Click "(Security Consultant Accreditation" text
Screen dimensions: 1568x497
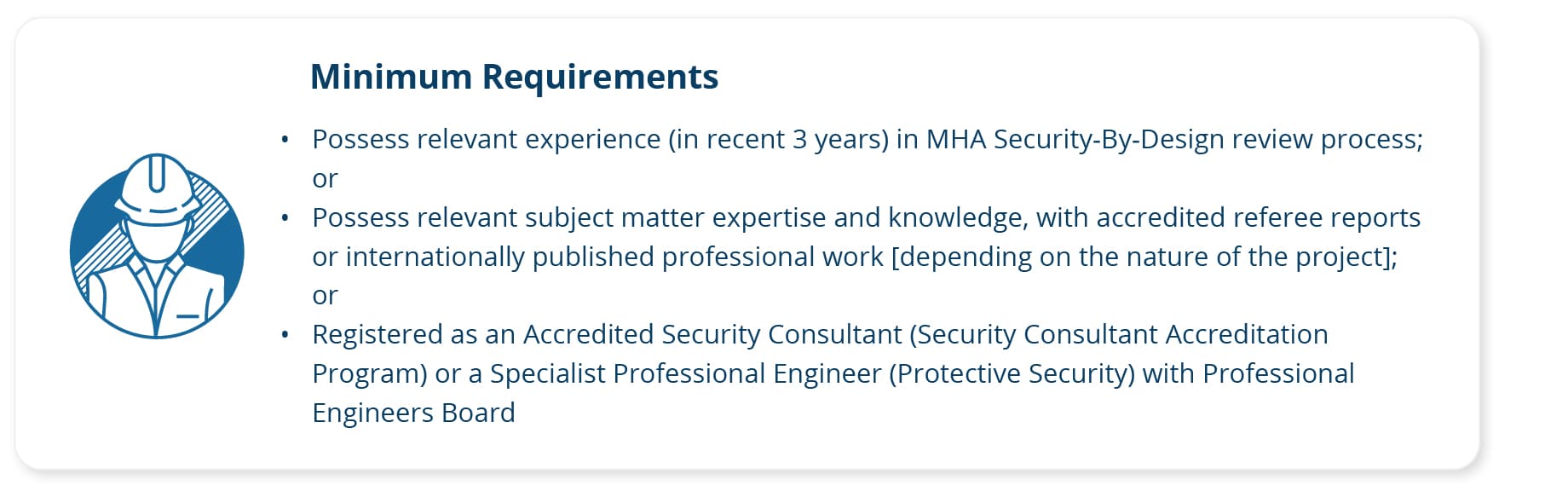tap(1118, 334)
